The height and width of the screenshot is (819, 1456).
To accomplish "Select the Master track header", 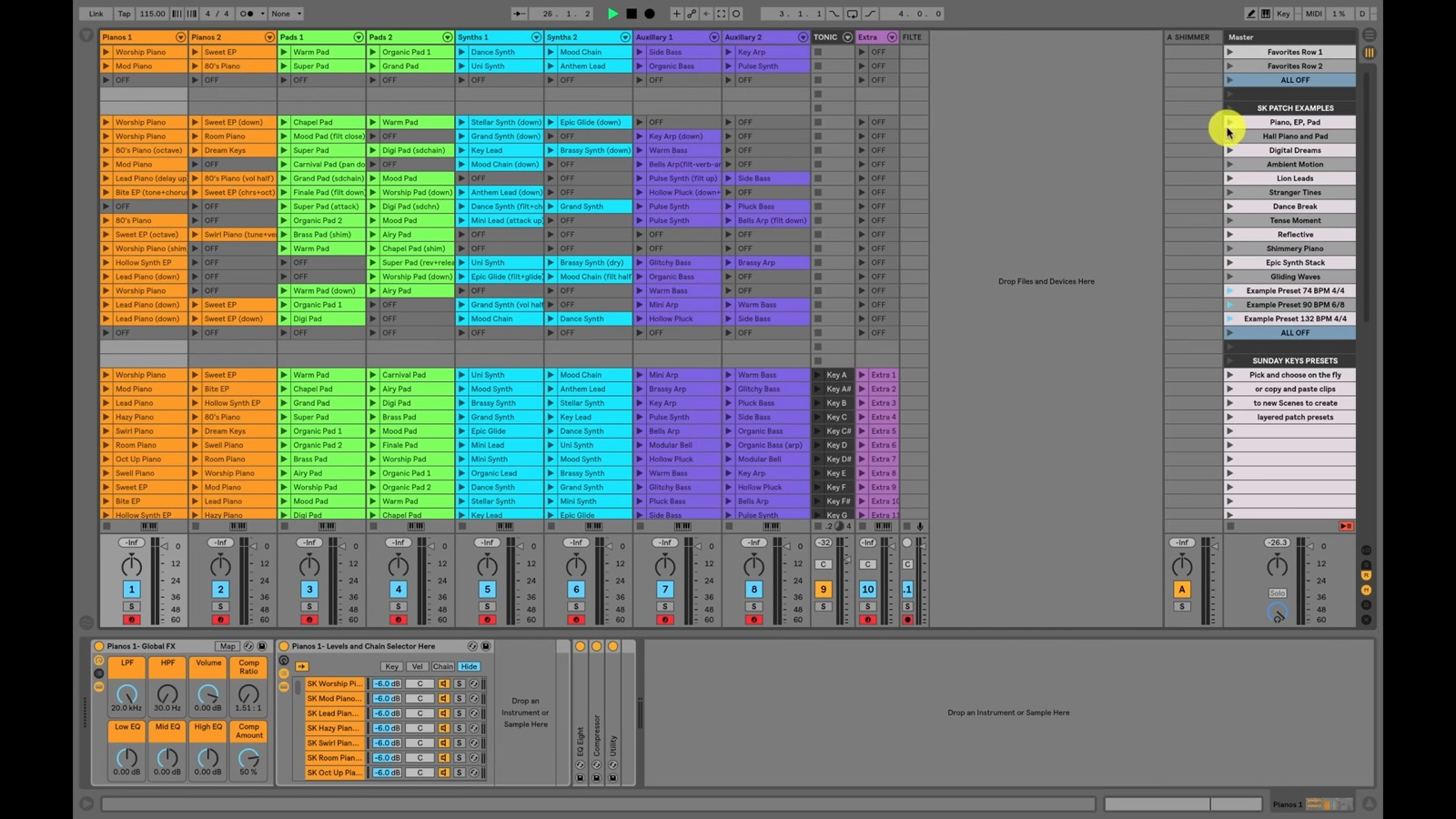I will [1289, 37].
